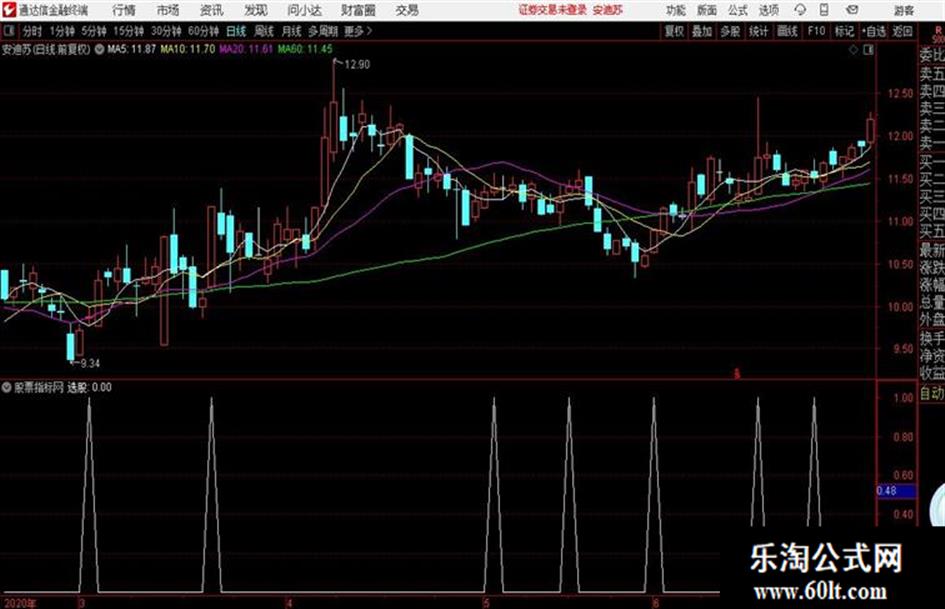Viewport: 945px width, 609px height.
Task: Open the mail envelope icon
Action: pyautogui.click(x=852, y=10)
